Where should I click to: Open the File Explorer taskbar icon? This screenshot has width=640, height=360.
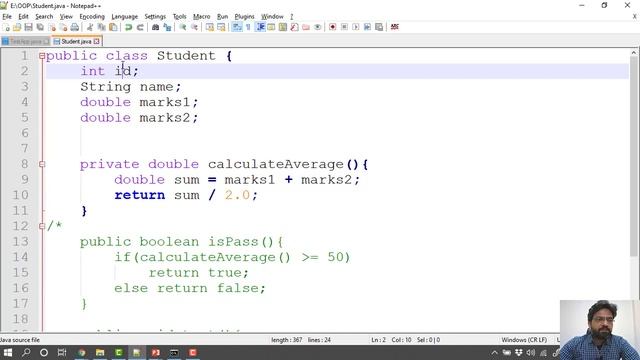point(100,352)
